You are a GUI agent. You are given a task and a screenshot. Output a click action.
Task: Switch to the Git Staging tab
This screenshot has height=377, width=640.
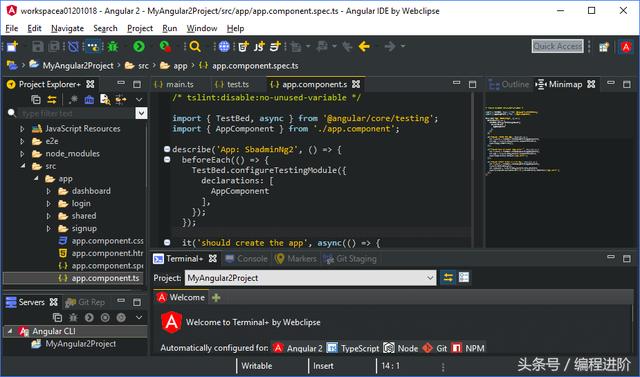pos(350,259)
